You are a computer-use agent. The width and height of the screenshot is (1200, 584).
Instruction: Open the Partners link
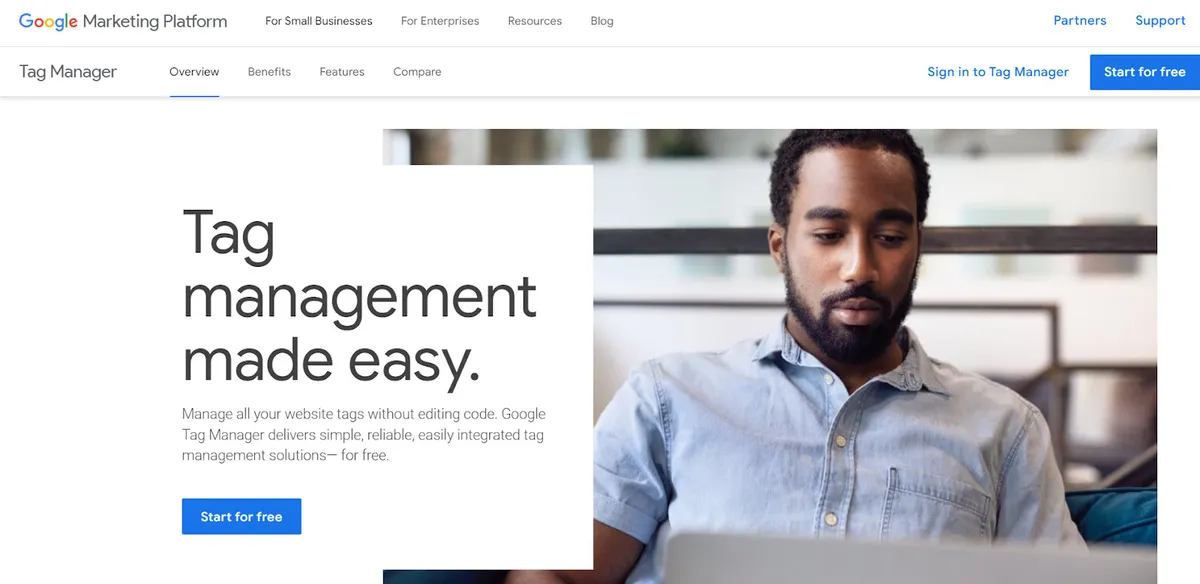(1080, 21)
